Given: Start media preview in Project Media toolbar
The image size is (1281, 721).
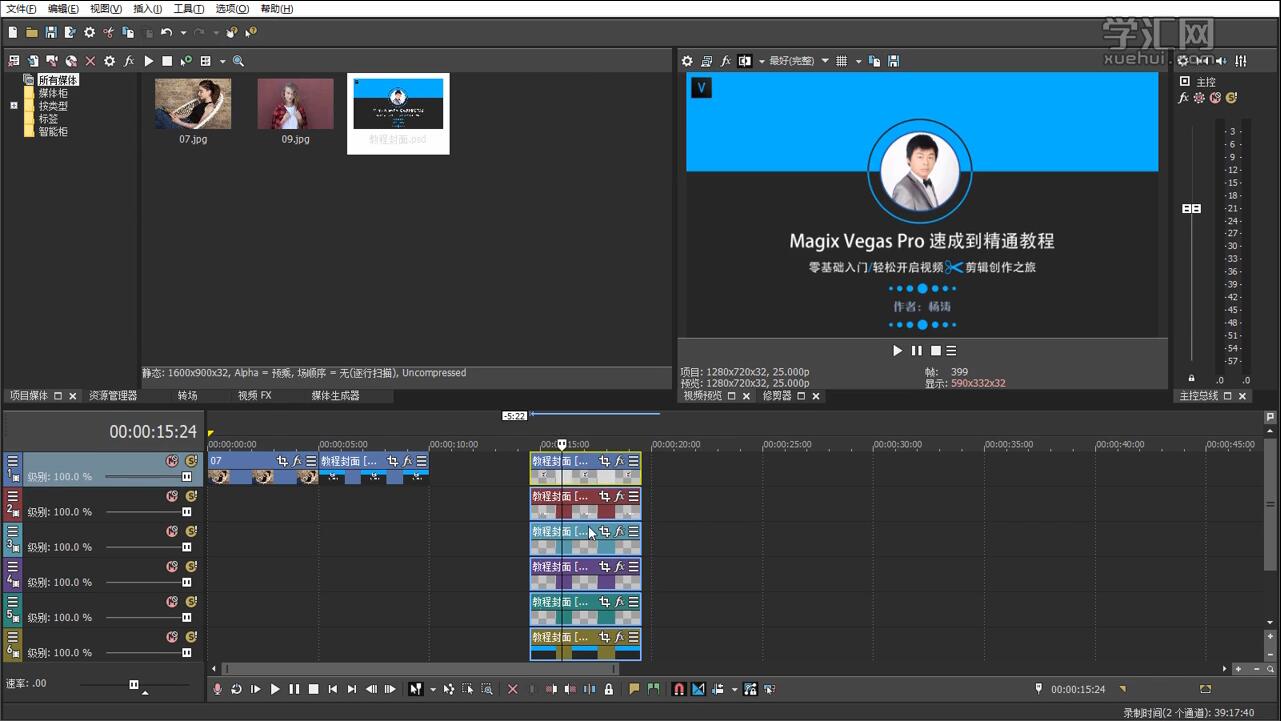Looking at the screenshot, I should coord(148,61).
